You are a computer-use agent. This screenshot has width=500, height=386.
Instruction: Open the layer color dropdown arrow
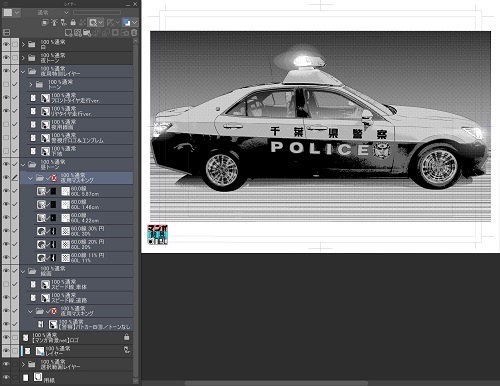tap(134, 22)
